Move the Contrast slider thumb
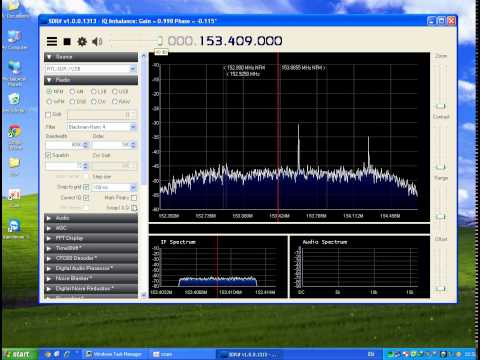480x360 pixels. [x=441, y=167]
